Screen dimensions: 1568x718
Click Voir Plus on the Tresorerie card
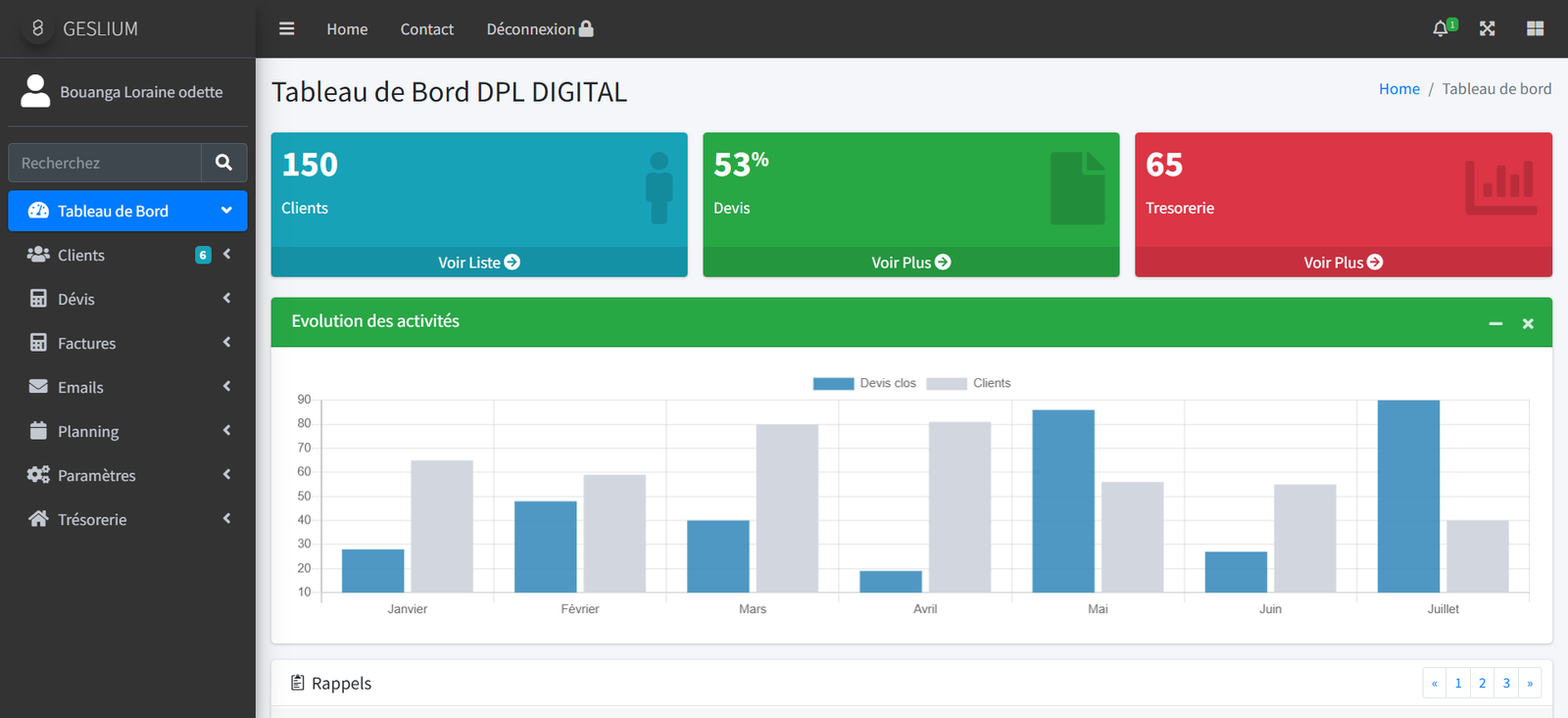[x=1343, y=263]
